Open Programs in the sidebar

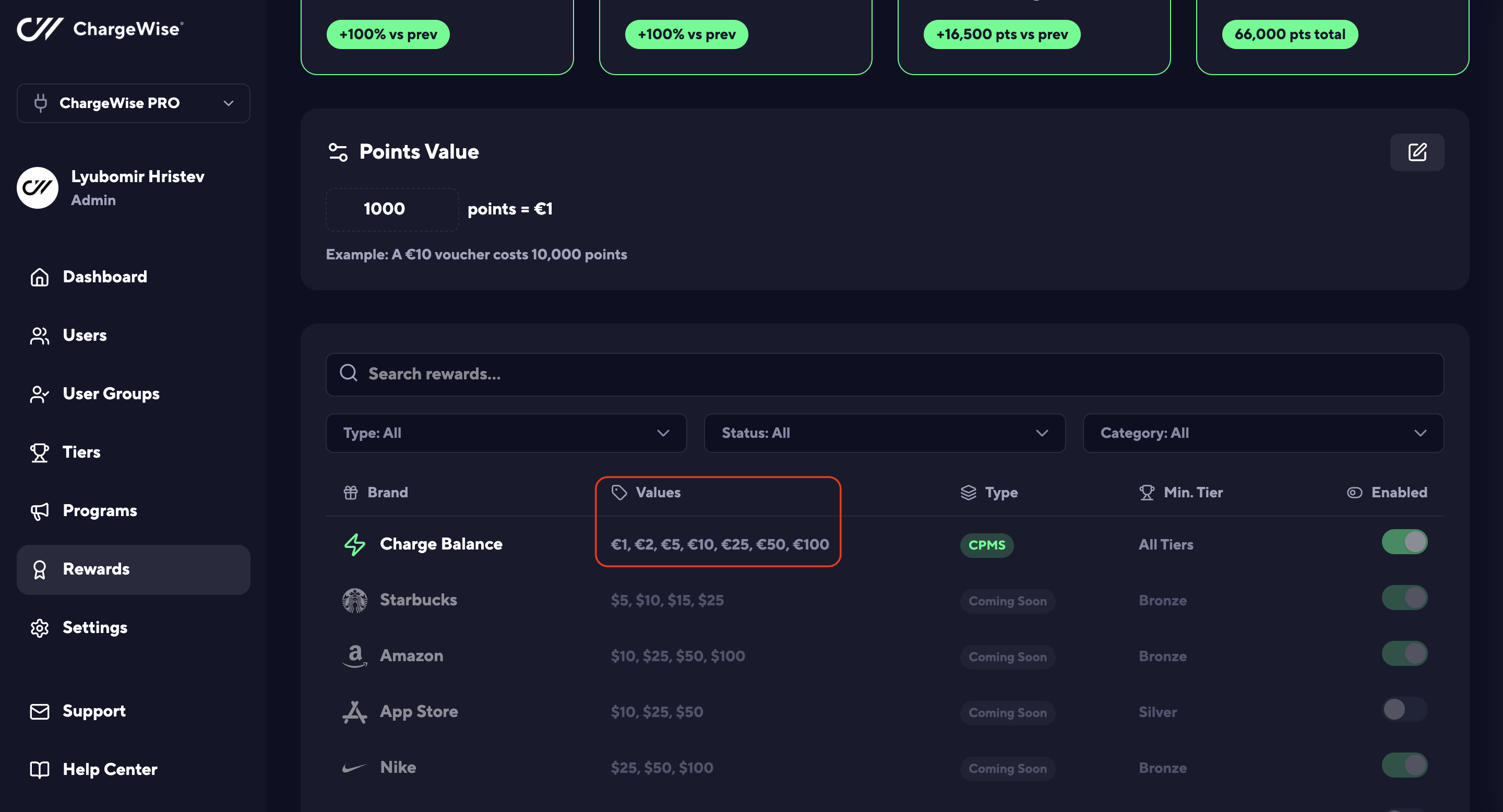100,510
